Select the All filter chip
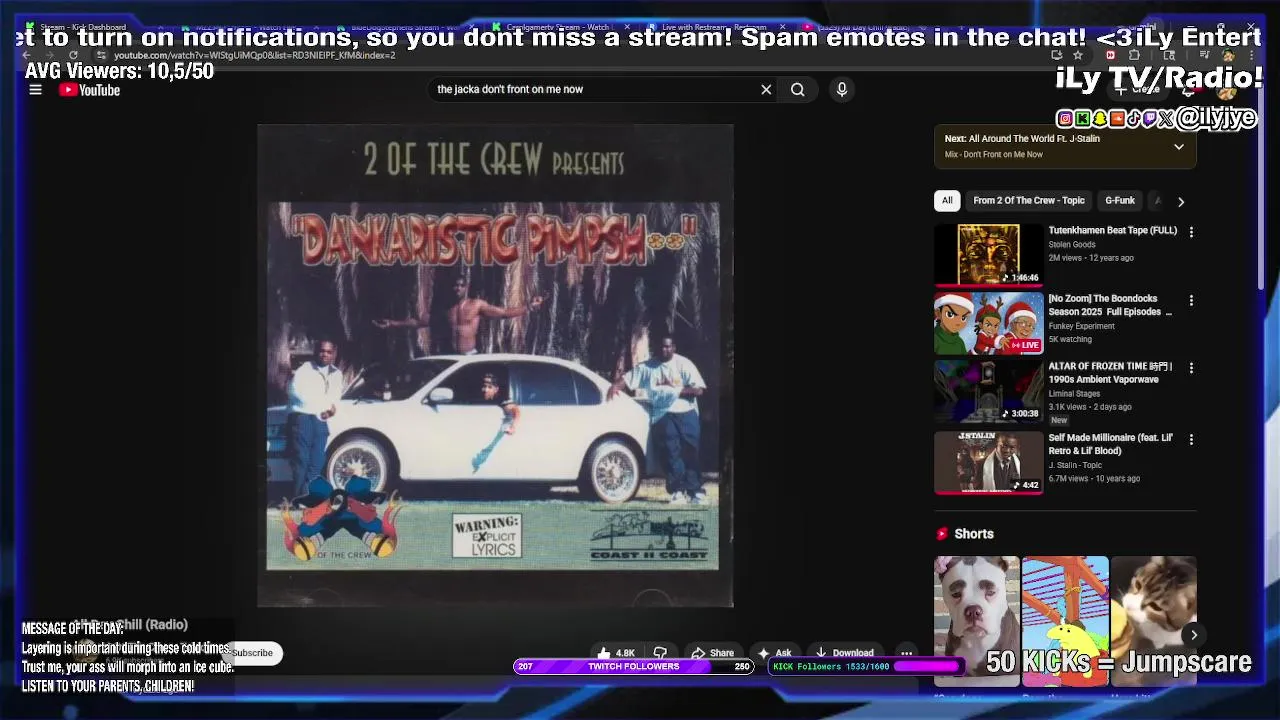The image size is (1280, 720). 947,200
